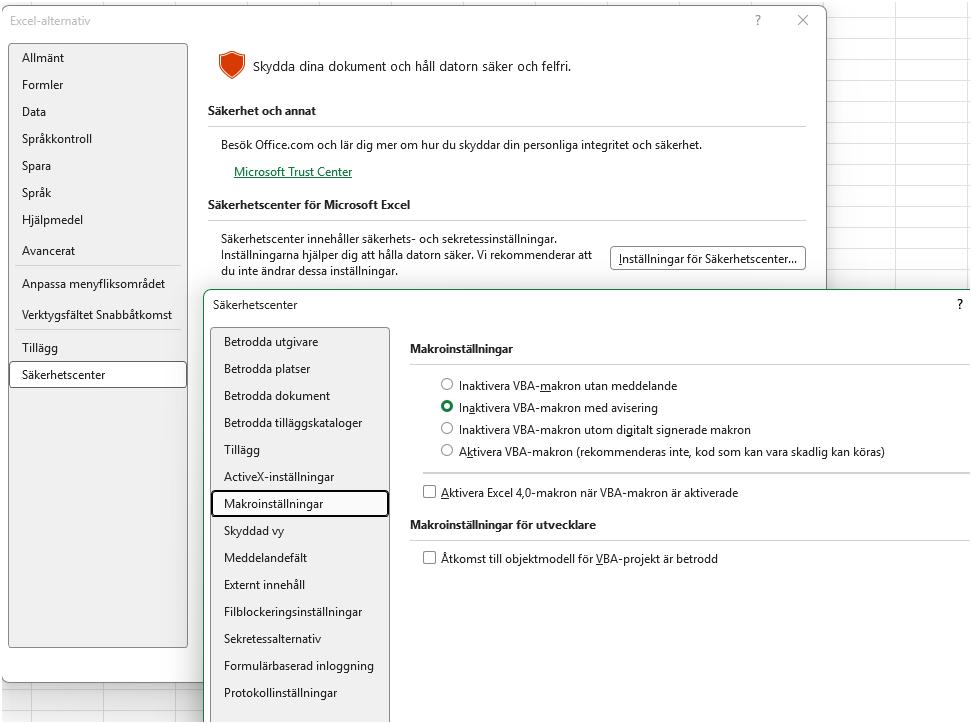Open Protokollinställningar section

pos(300,693)
